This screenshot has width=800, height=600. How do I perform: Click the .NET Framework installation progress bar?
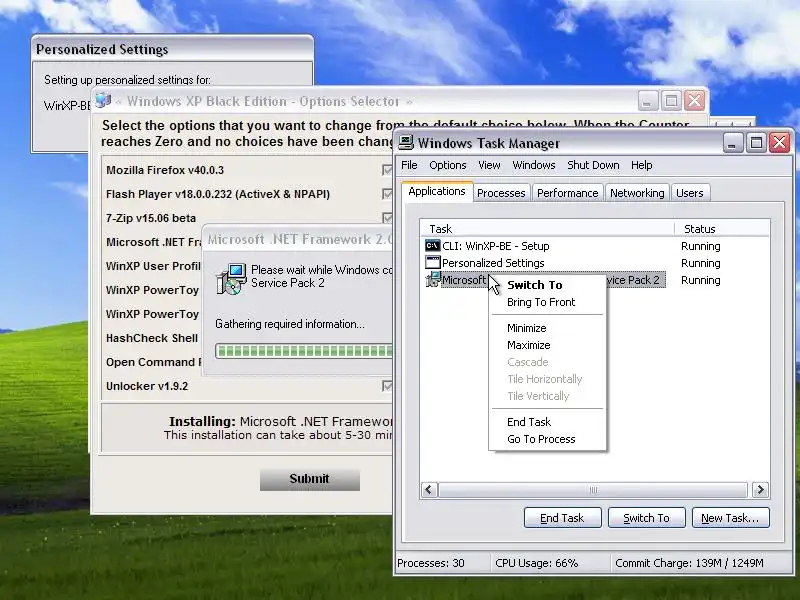[304, 351]
